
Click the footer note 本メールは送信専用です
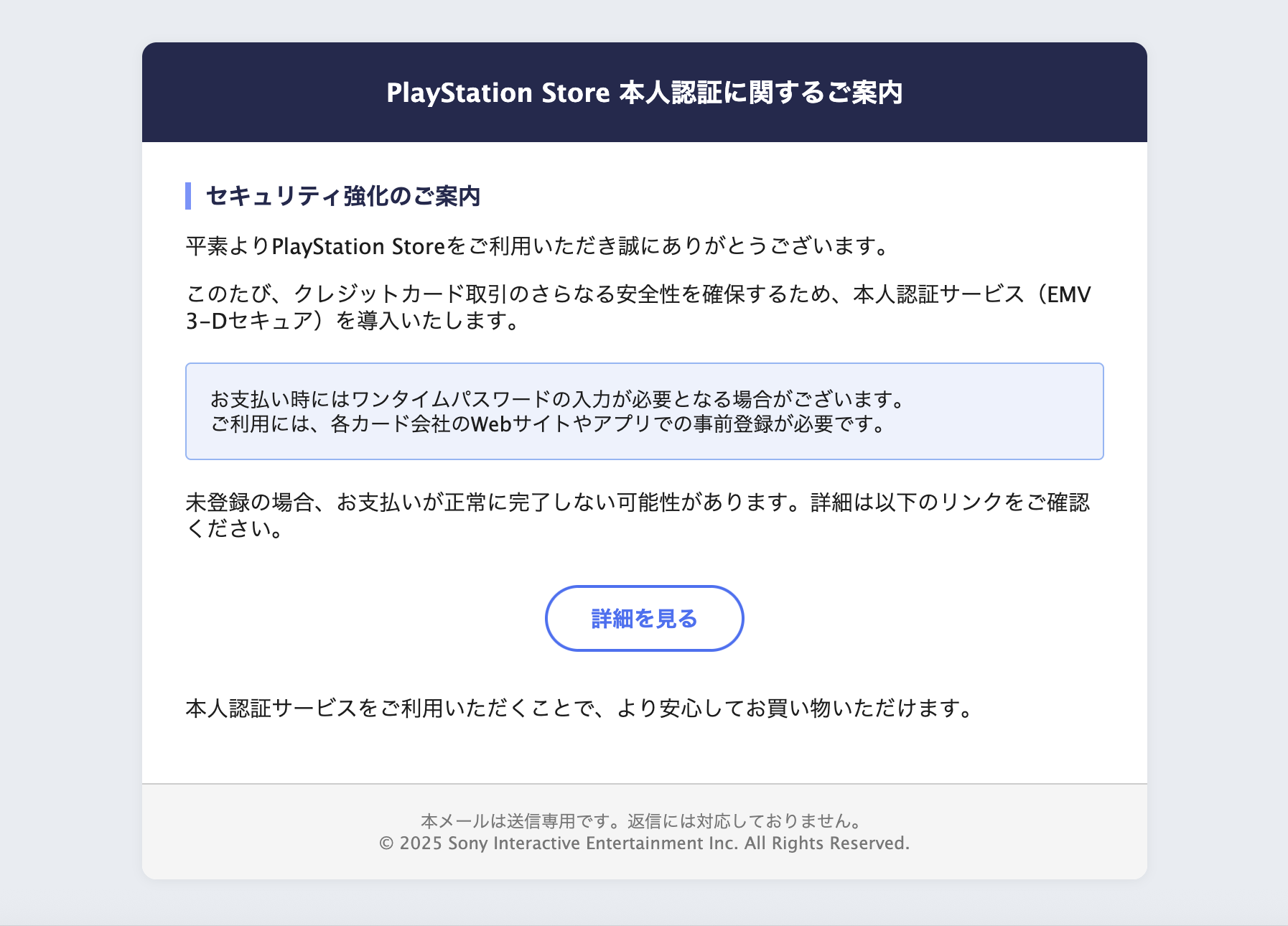pyautogui.click(x=522, y=820)
